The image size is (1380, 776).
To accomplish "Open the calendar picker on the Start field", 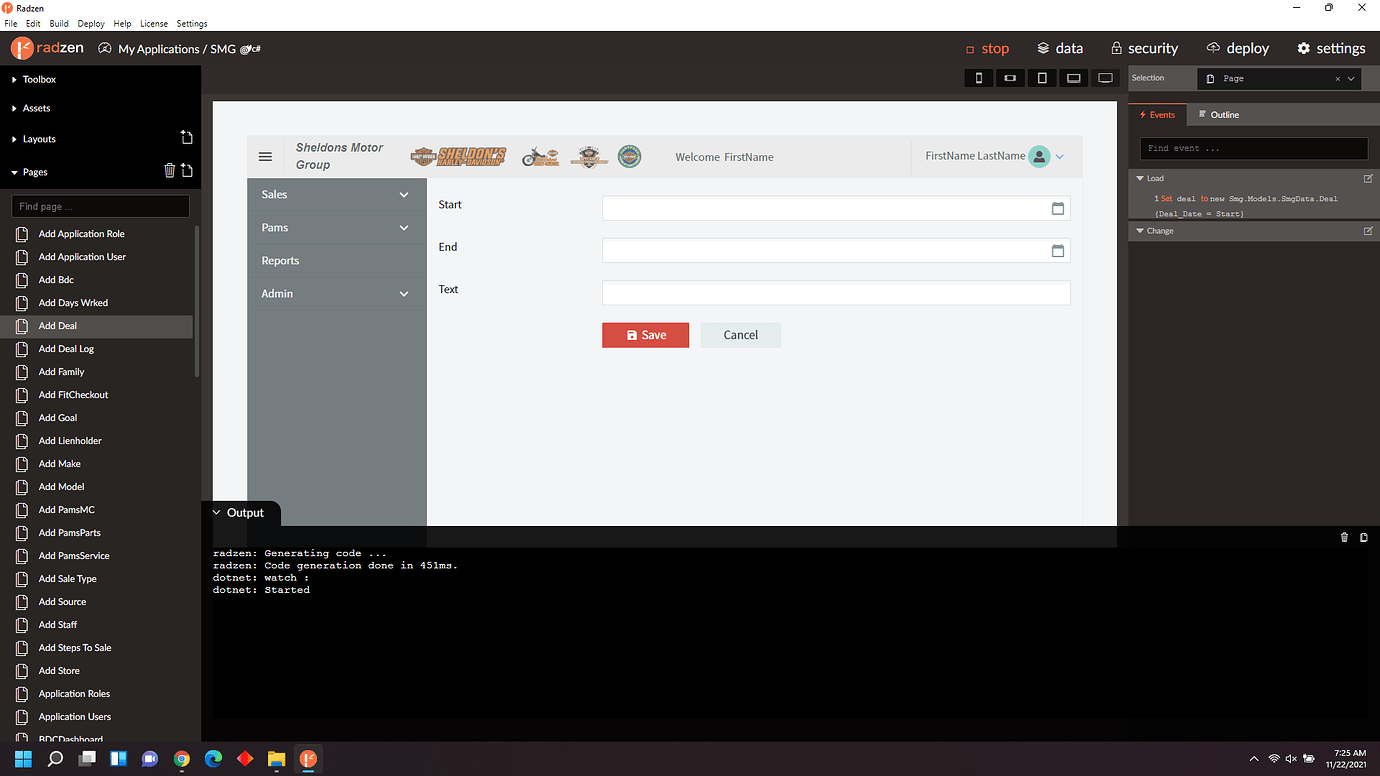I will pyautogui.click(x=1058, y=208).
